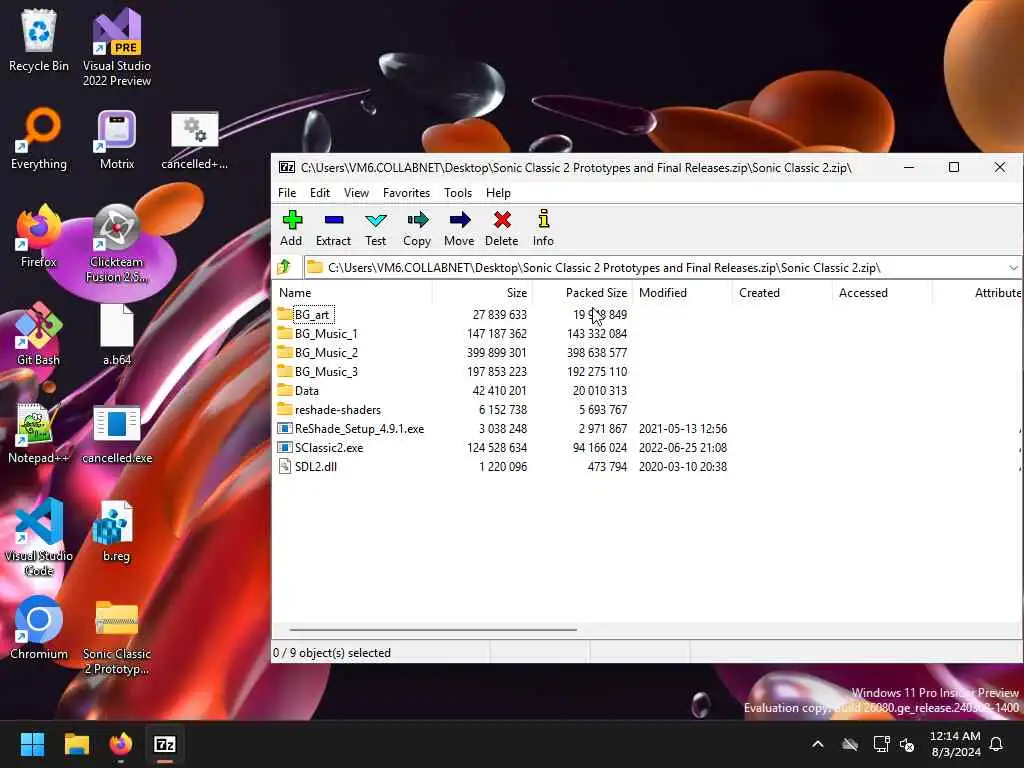Sort by the Created column header
This screenshot has height=768, width=1024.
[x=782, y=293]
